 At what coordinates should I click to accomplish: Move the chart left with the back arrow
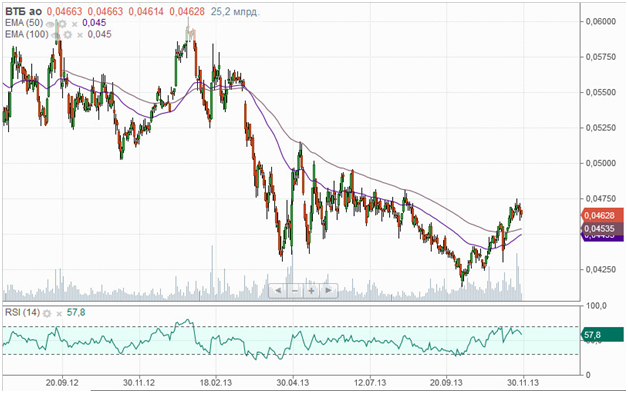coord(278,290)
